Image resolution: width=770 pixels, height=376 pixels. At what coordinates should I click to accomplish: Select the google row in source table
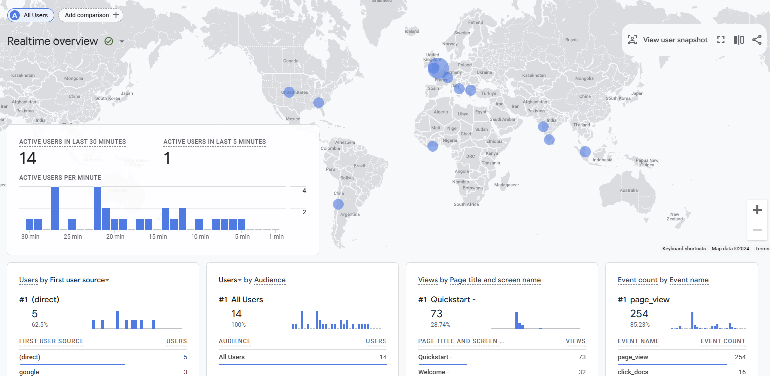click(103, 372)
